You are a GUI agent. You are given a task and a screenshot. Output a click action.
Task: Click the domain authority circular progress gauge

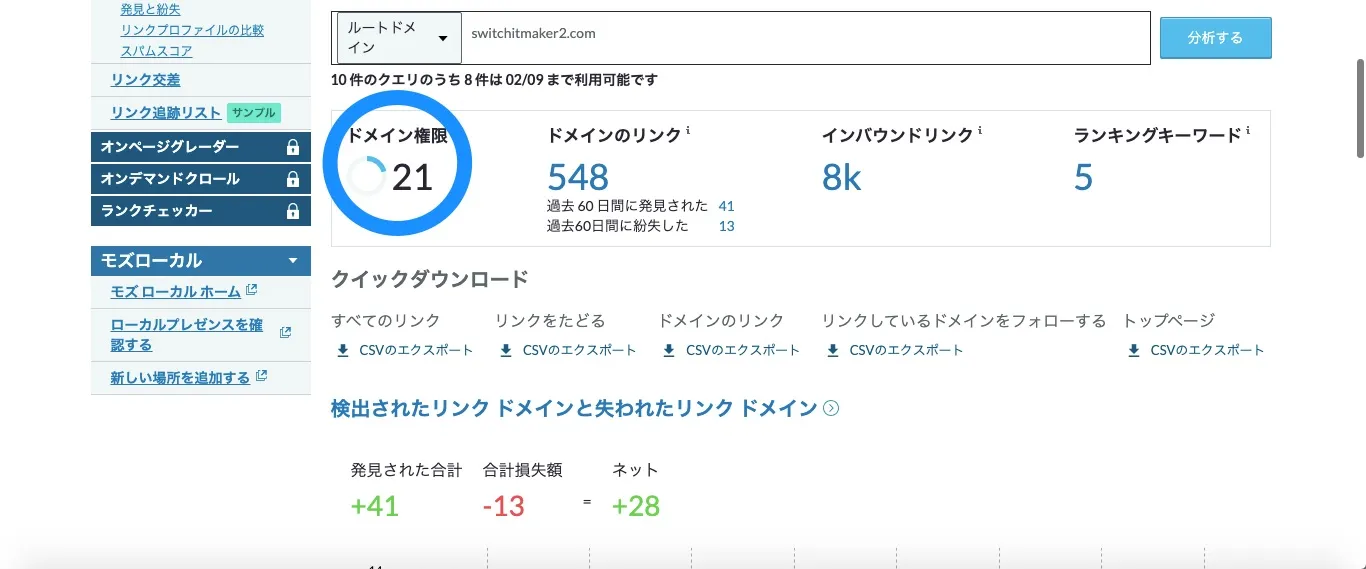click(366, 176)
